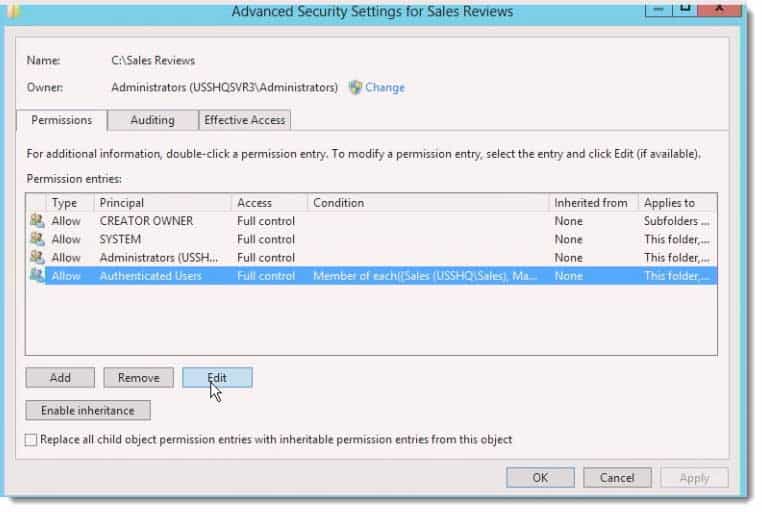Remove the selected permission entry
This screenshot has width=762, height=512.
pyautogui.click(x=139, y=377)
